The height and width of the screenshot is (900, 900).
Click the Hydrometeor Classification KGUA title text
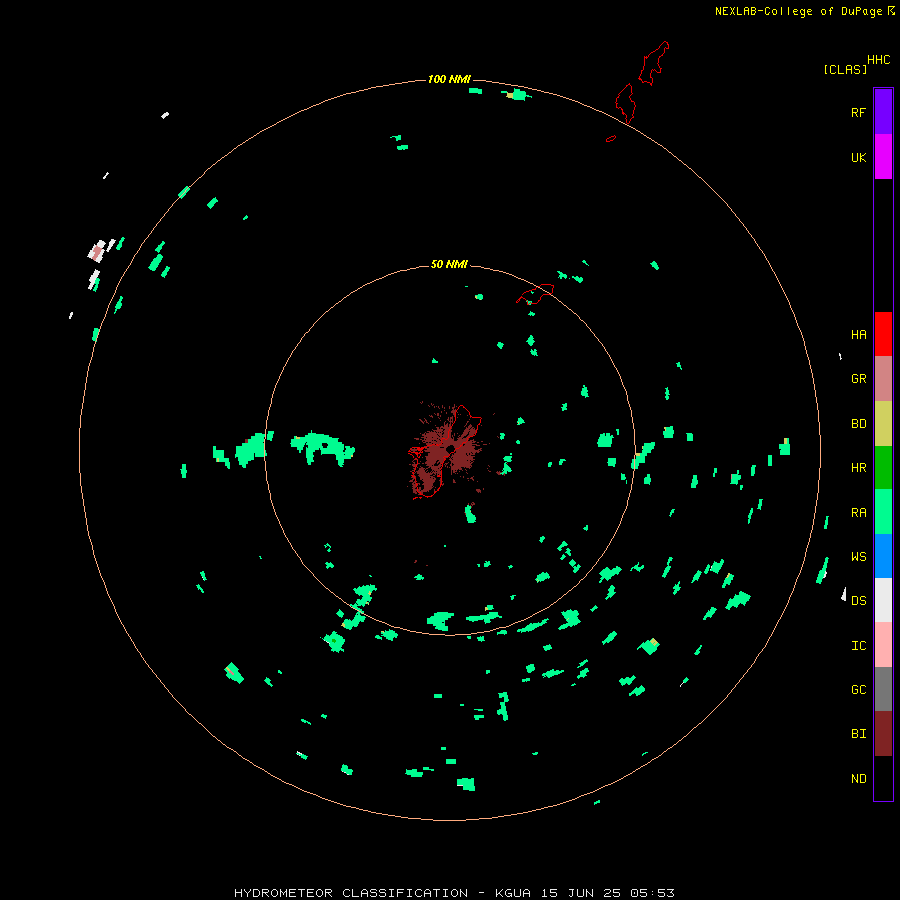pyautogui.click(x=454, y=893)
